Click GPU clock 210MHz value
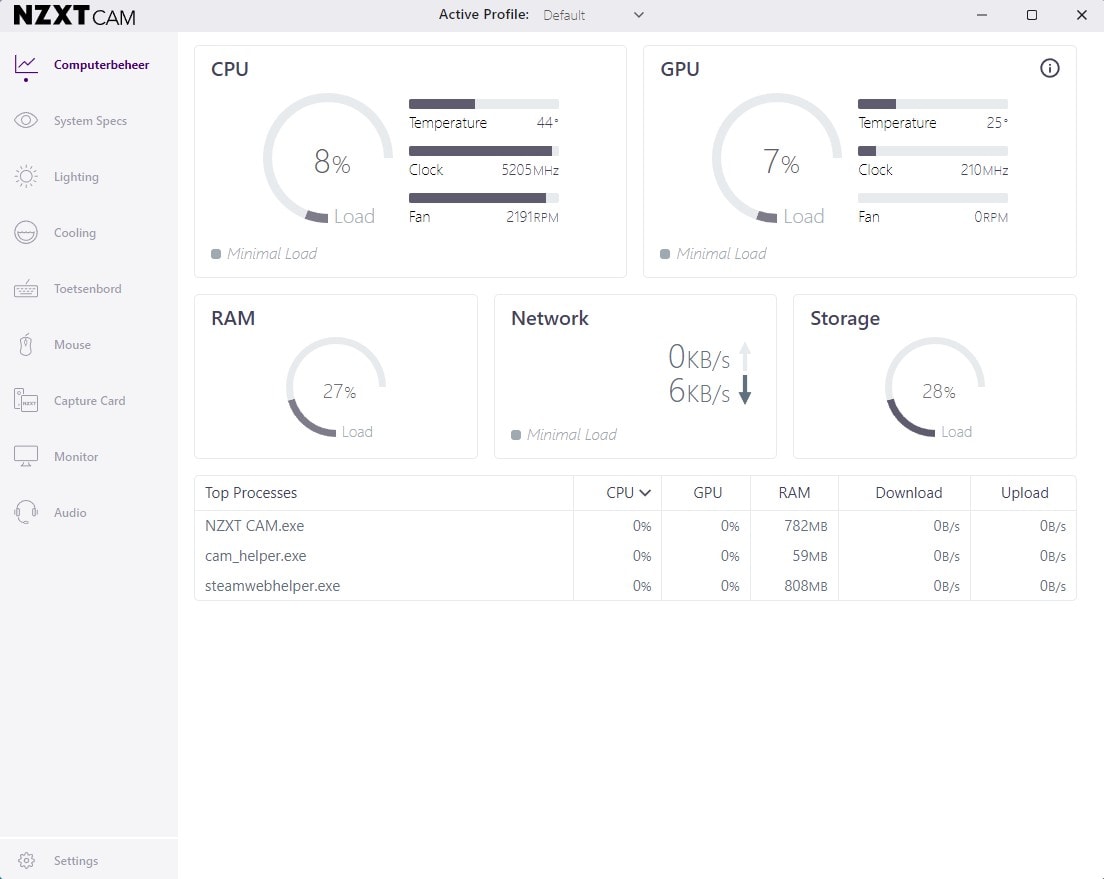 [x=984, y=170]
